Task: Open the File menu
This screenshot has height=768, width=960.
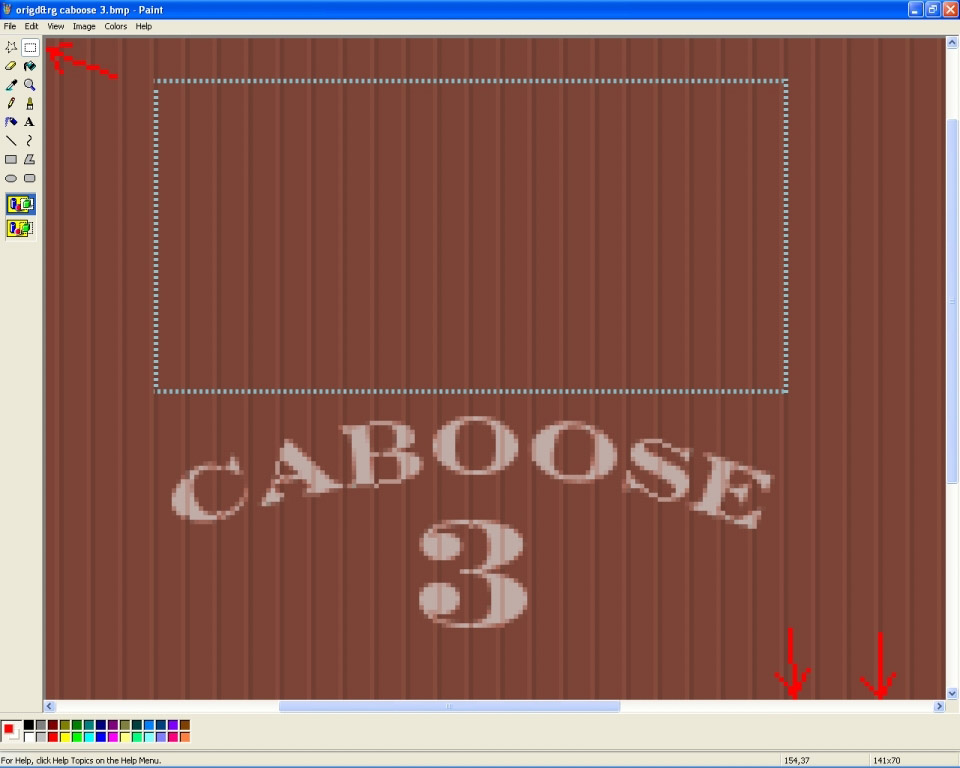Action: coord(10,26)
